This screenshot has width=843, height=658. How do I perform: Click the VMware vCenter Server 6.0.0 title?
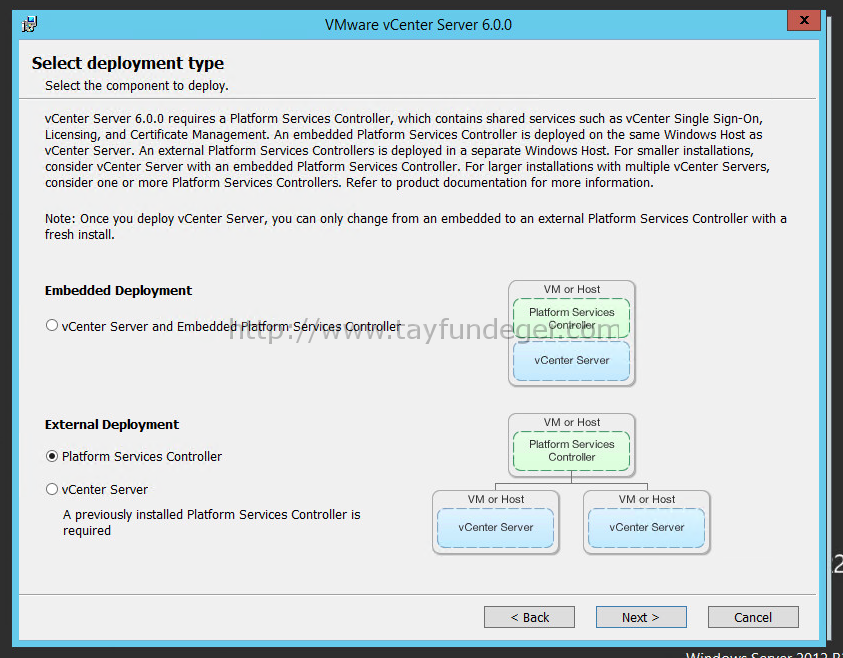click(418, 25)
